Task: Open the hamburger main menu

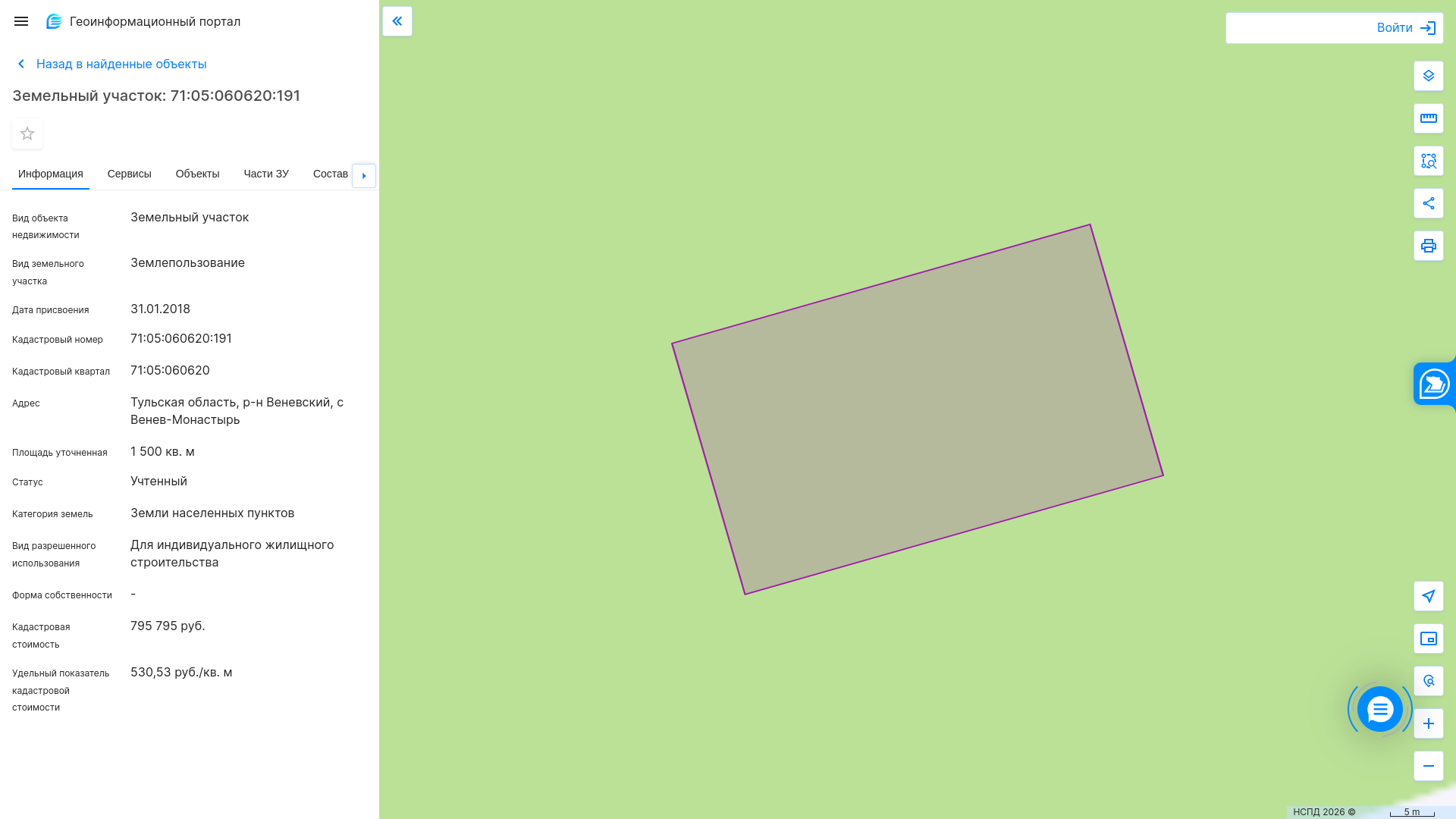Action: click(21, 21)
